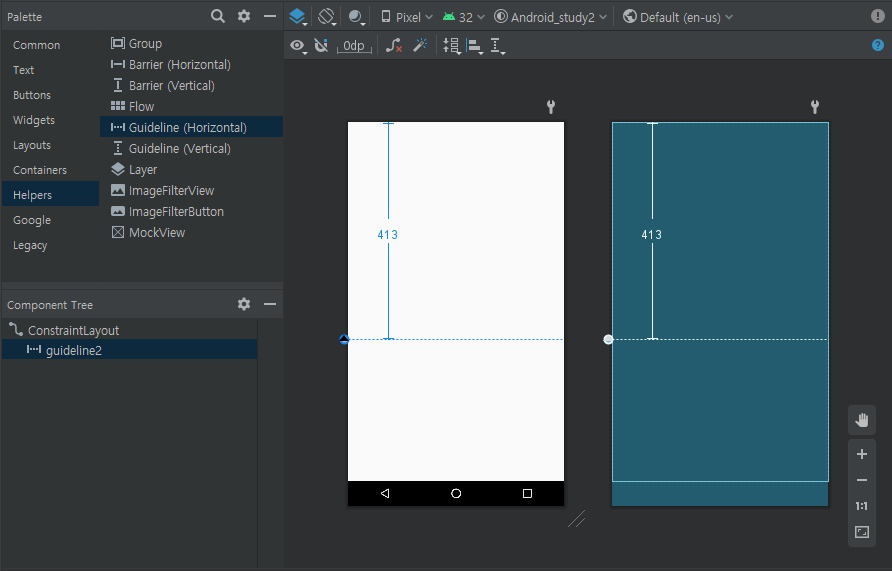892x571 pixels.
Task: Open Default (en-us) locale dropdown
Action: [678, 17]
